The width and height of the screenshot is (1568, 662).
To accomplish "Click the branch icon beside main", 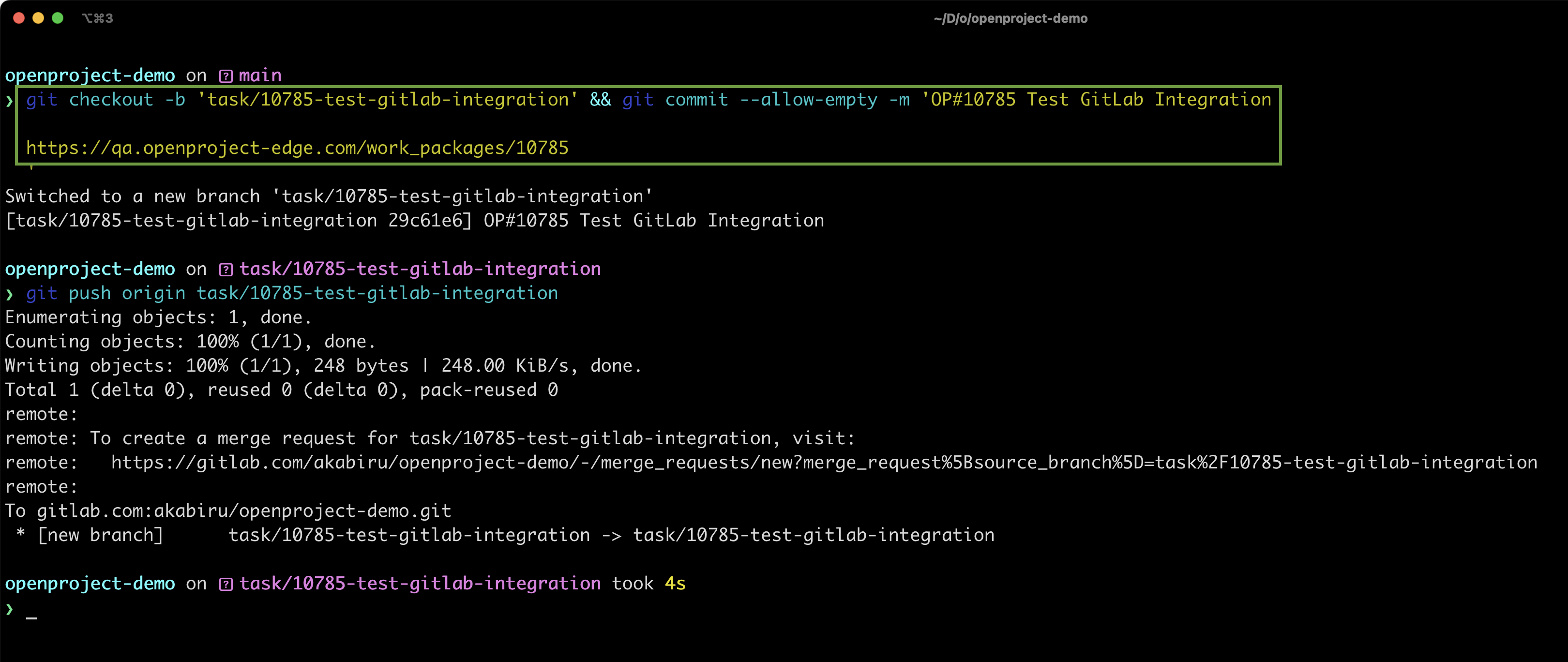I will (226, 76).
